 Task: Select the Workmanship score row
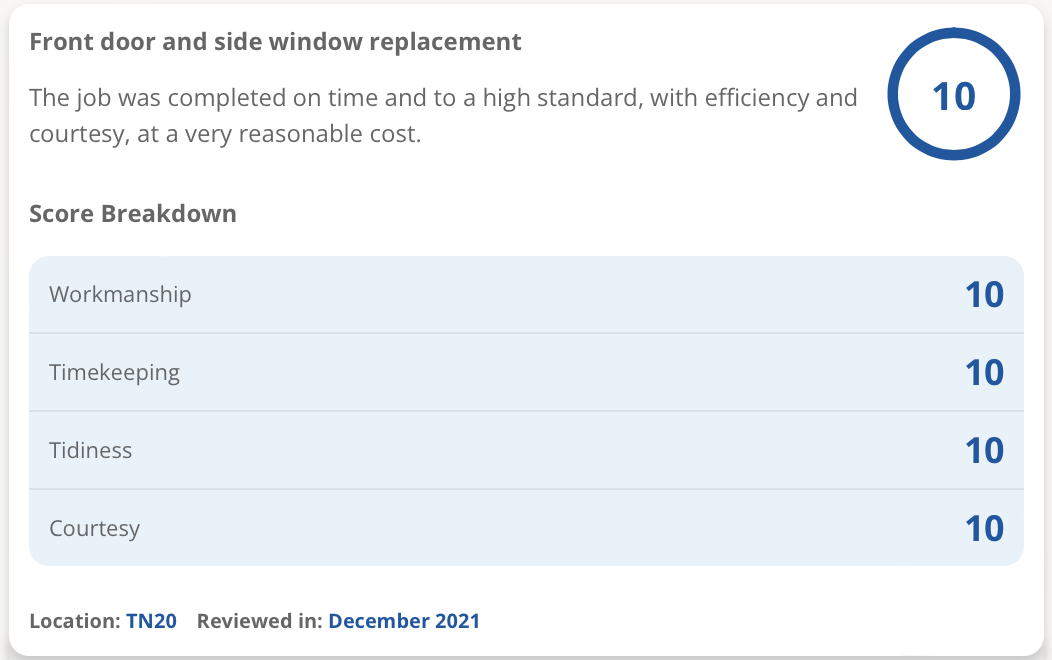coord(526,294)
